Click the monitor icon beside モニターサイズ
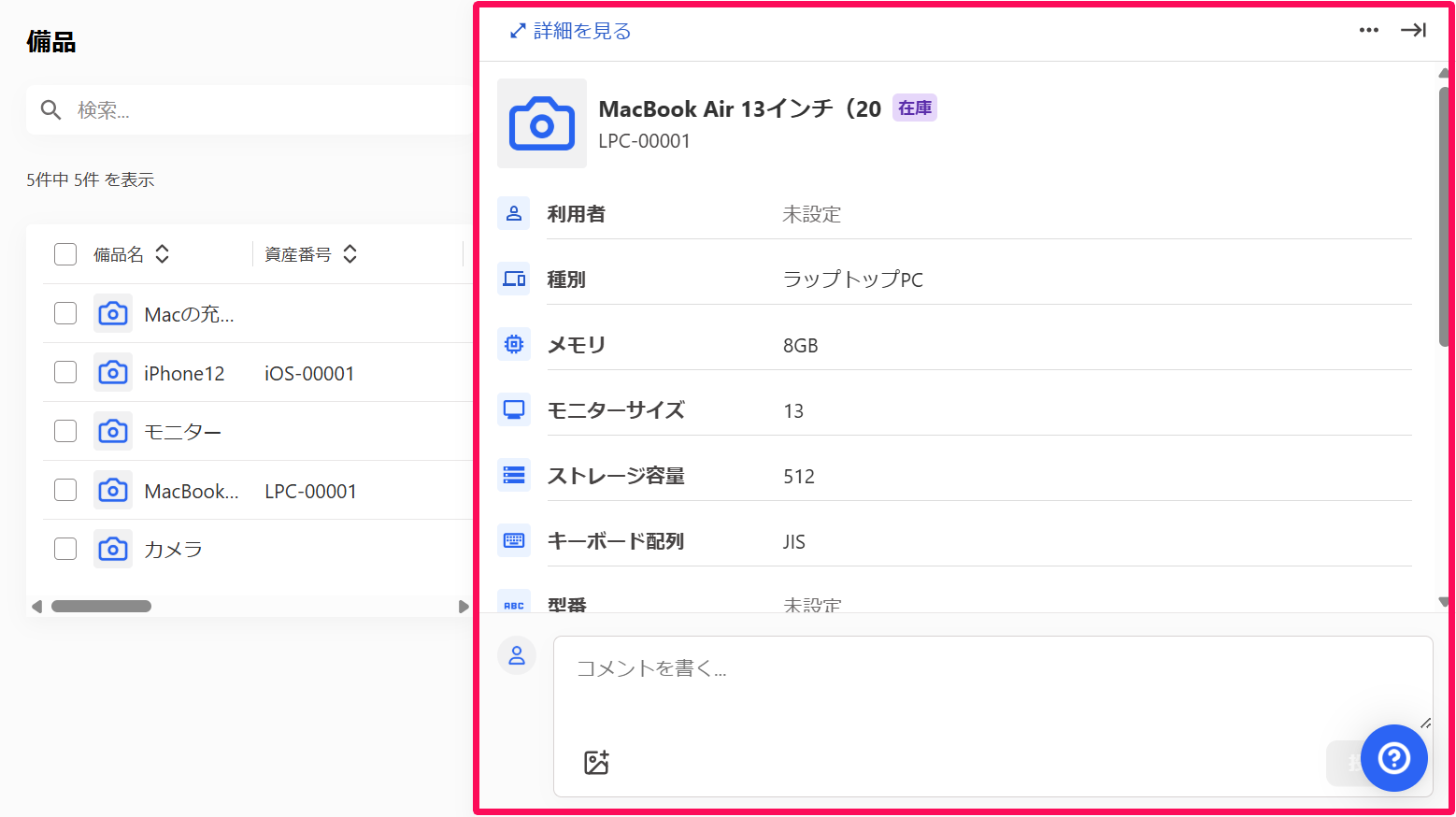This screenshot has height=817, width=1456. click(x=514, y=409)
